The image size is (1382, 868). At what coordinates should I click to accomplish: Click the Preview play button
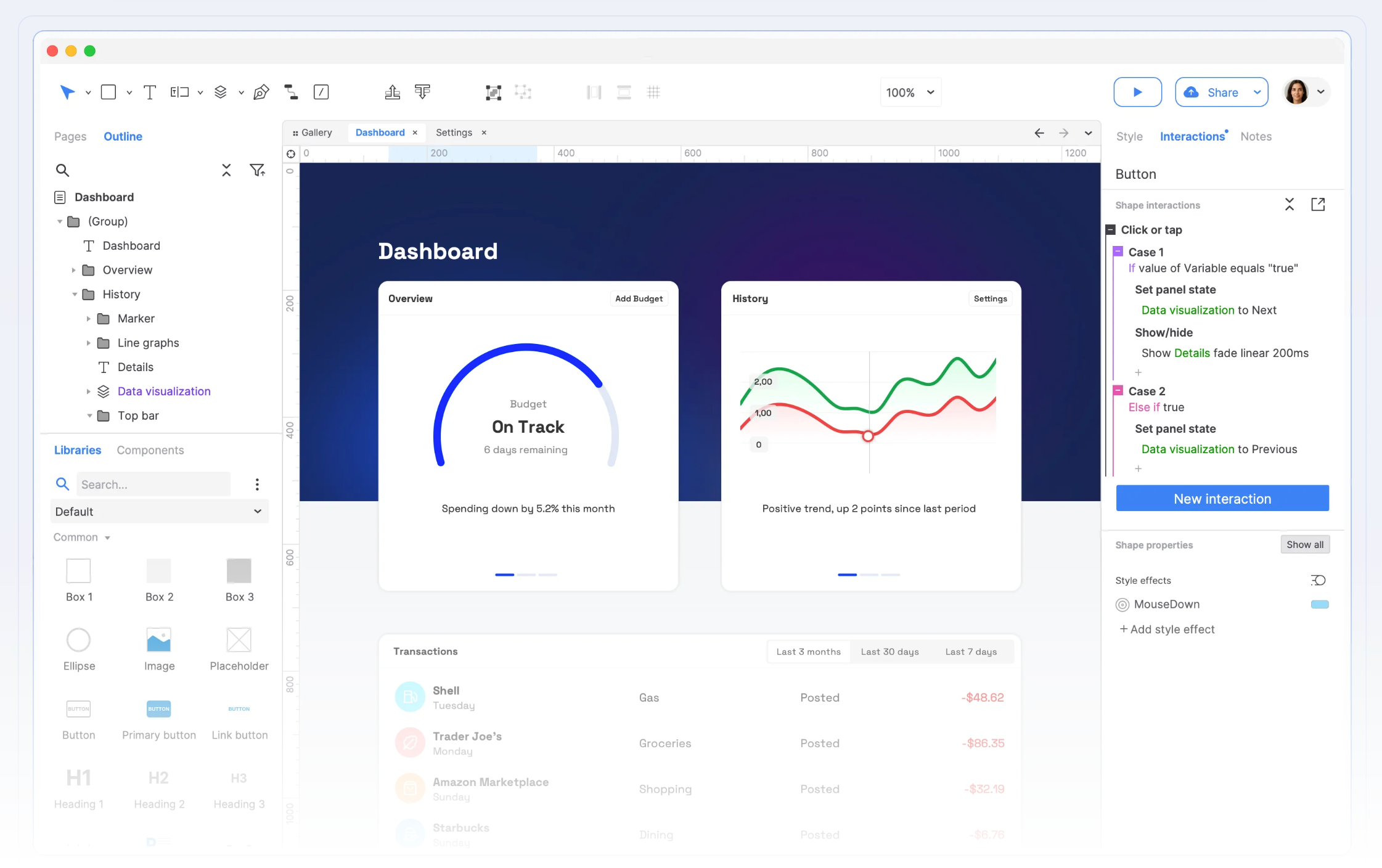(1137, 92)
